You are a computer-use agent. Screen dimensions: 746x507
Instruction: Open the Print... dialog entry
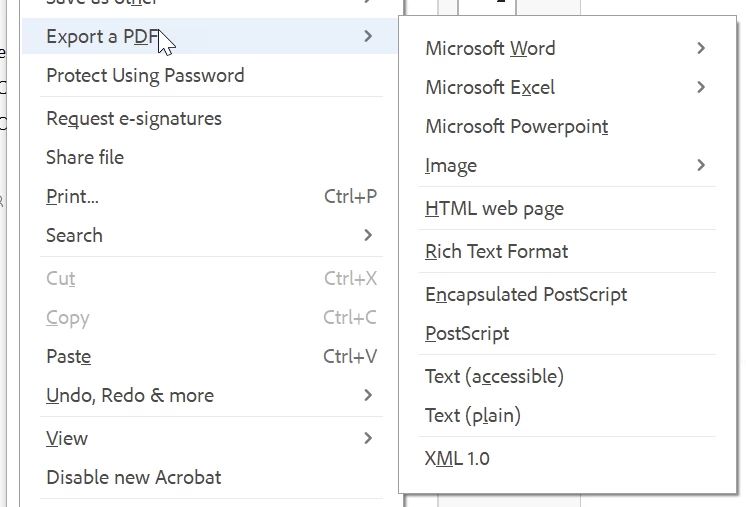coord(209,196)
